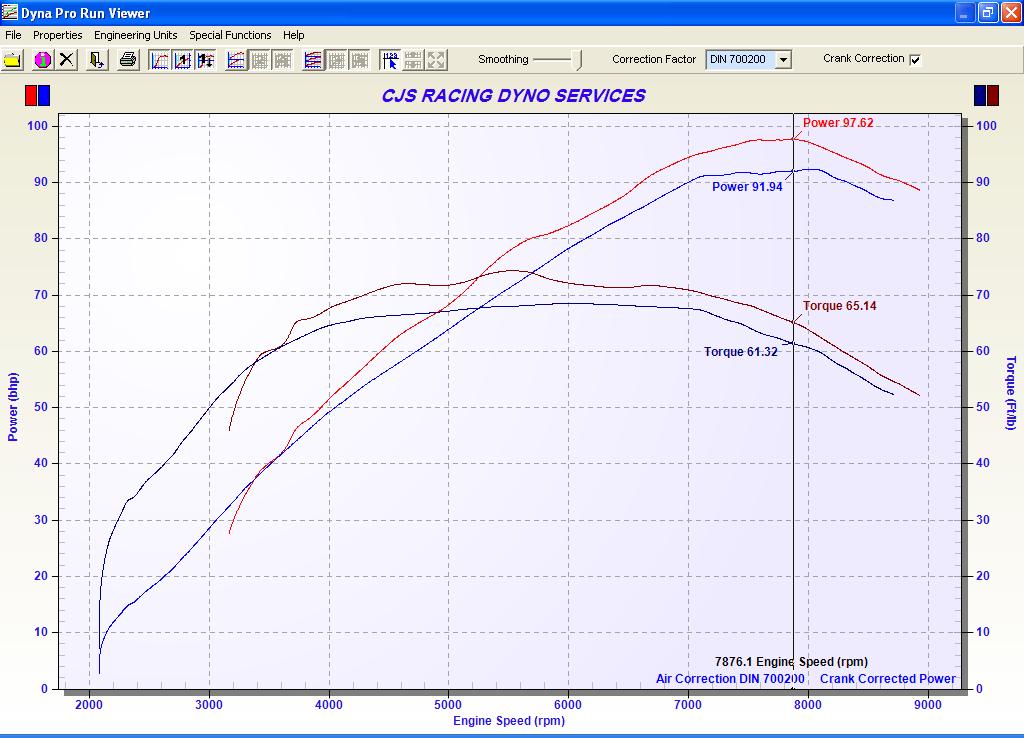Open the File menu
Viewport: 1024px width, 738px height.
coord(13,35)
